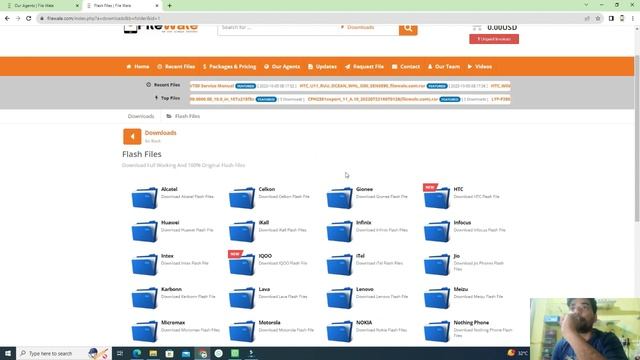Click the shopping cart icon
Image resolution: width=640 pixels, height=360 pixels.
tap(477, 27)
